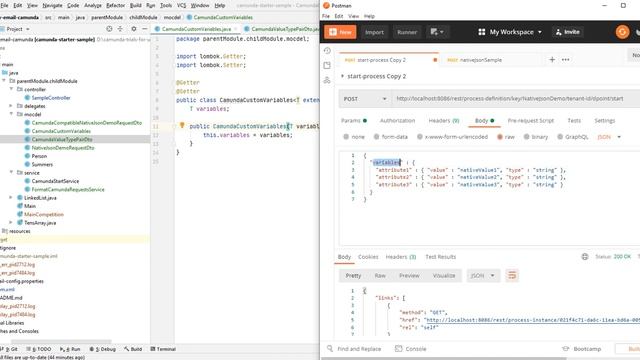Select SampleController in project tree

tap(51, 98)
